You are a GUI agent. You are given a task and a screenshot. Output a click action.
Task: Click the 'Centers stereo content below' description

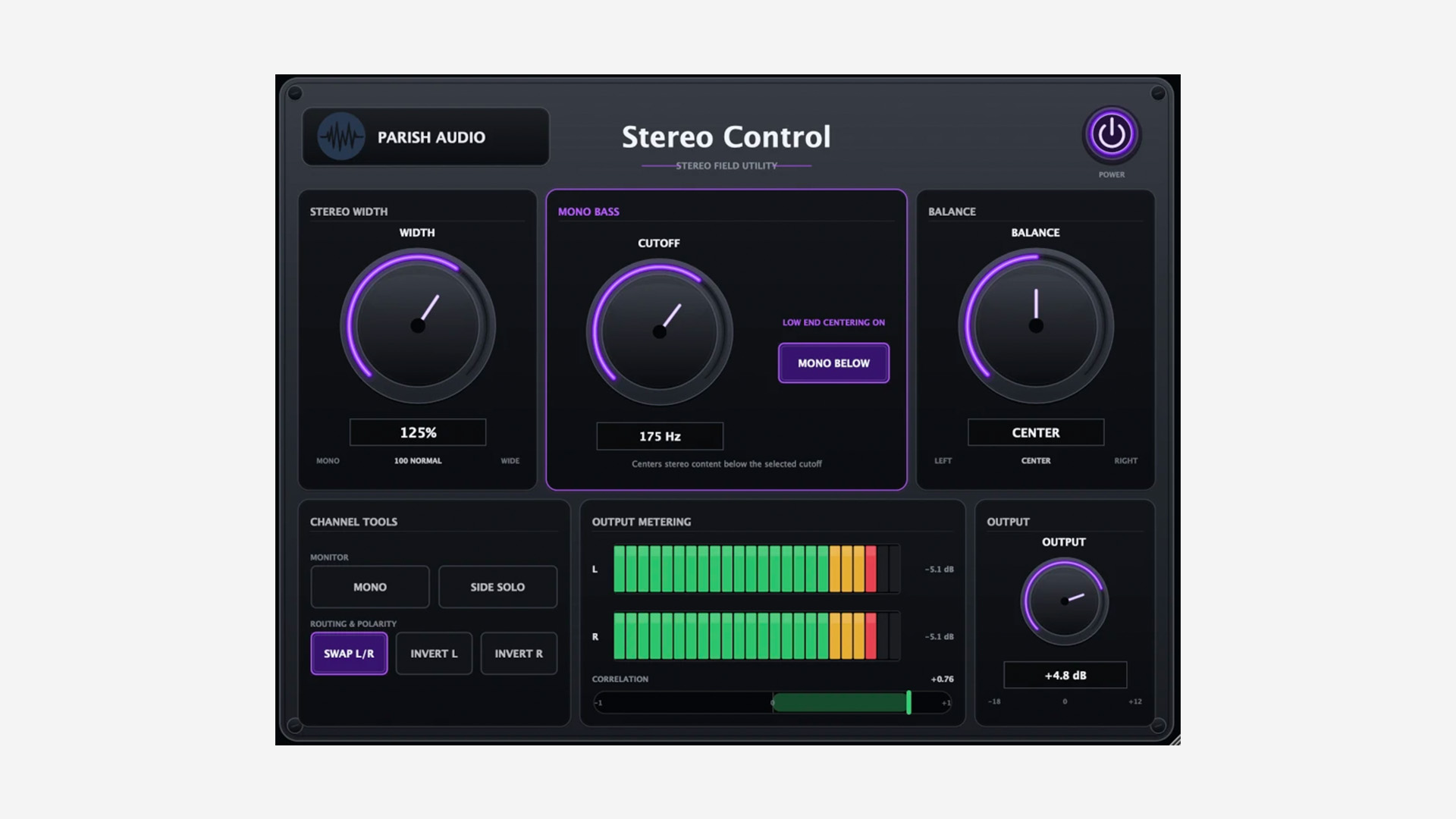726,463
